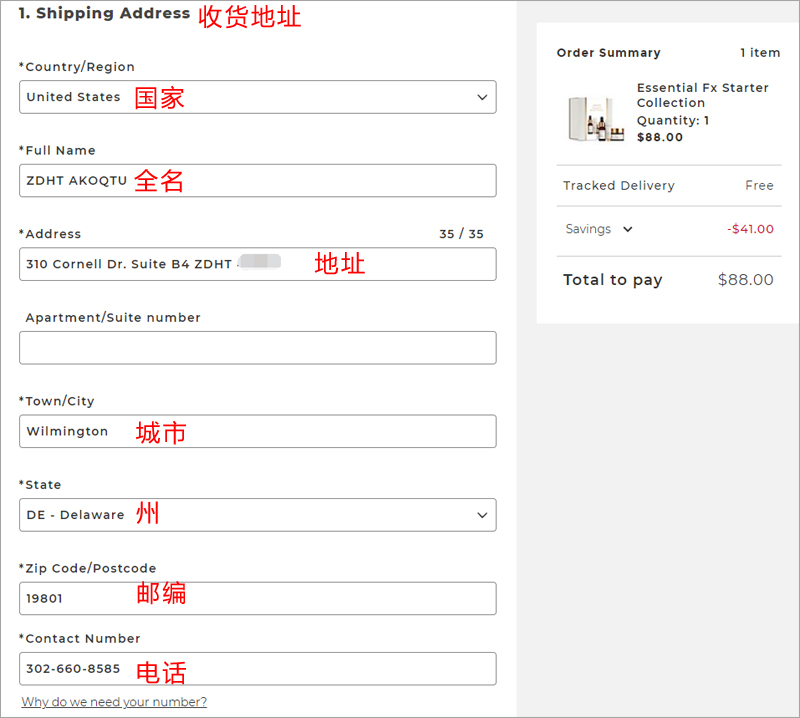Click the 35 / 35 address character counter

[461, 234]
